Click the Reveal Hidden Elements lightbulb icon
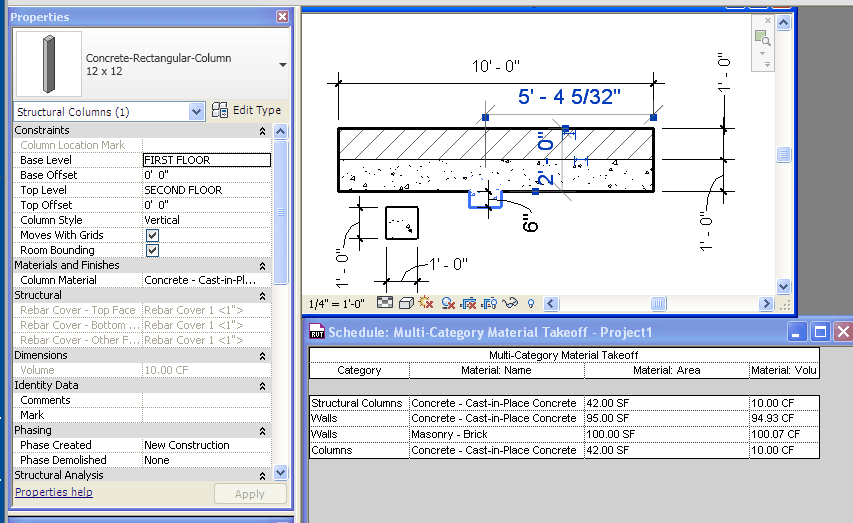This screenshot has width=853, height=523. [x=531, y=303]
